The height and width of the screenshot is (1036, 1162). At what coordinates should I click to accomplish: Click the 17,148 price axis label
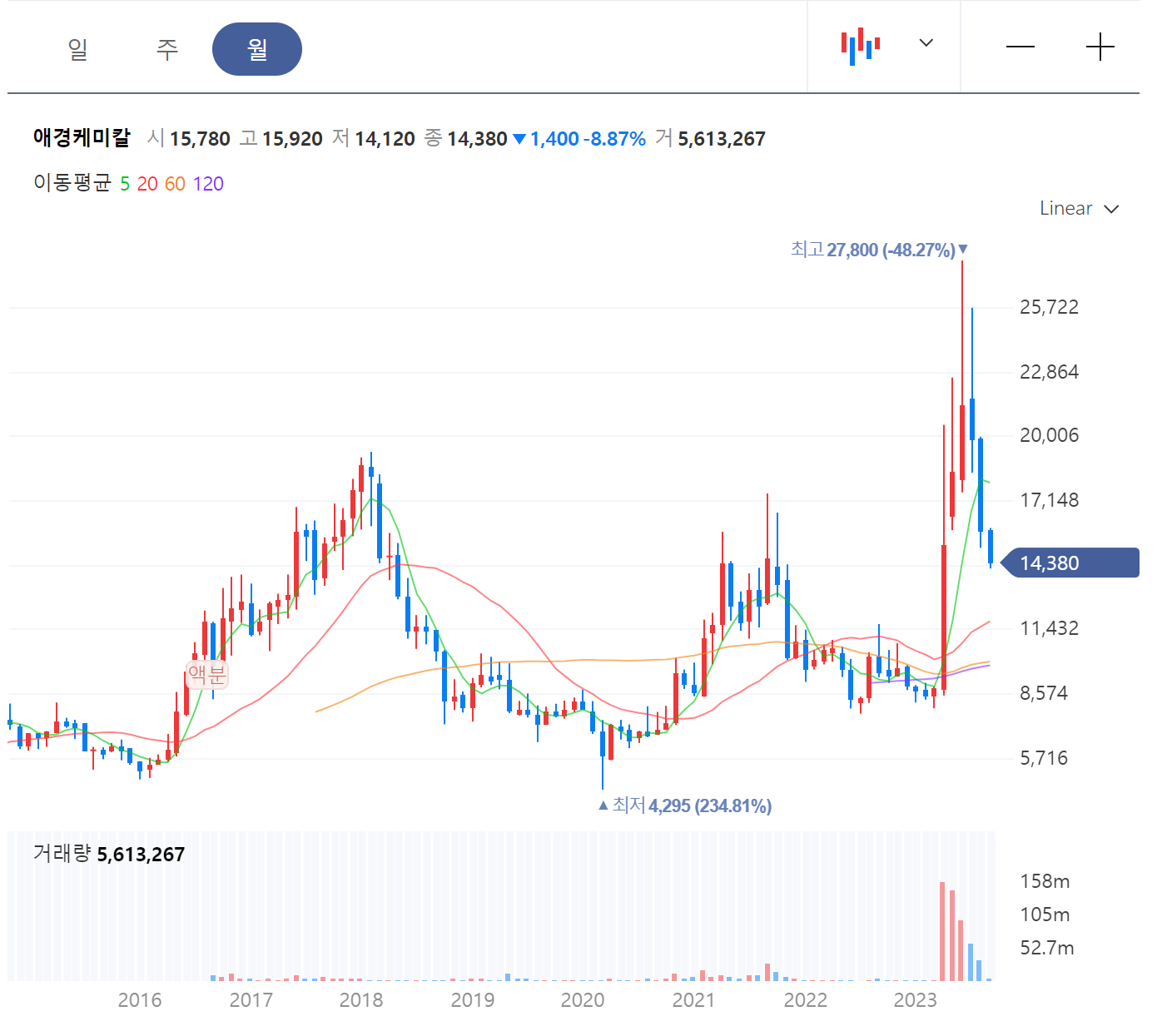click(x=1049, y=500)
